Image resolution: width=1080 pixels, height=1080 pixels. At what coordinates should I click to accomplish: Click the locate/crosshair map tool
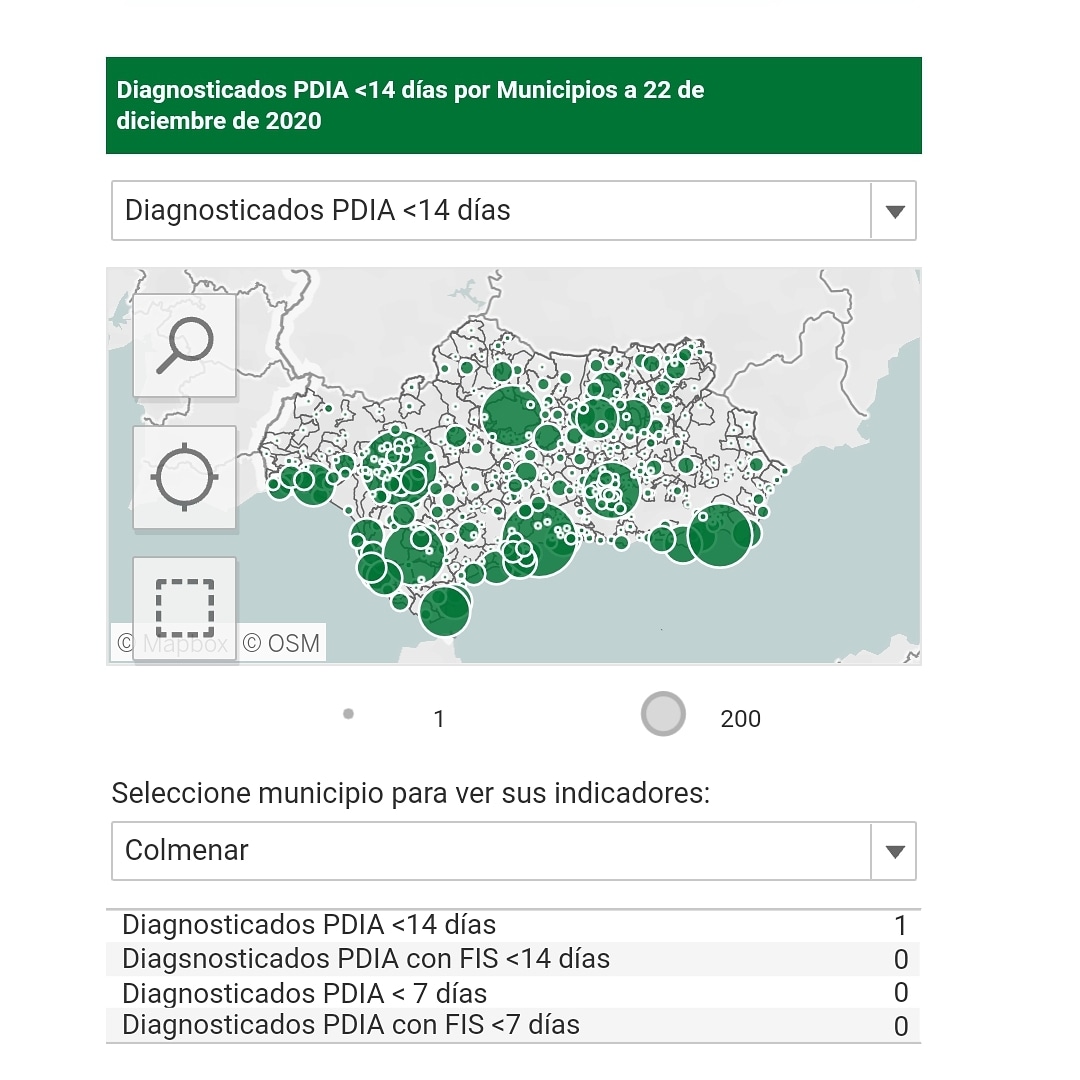(185, 477)
